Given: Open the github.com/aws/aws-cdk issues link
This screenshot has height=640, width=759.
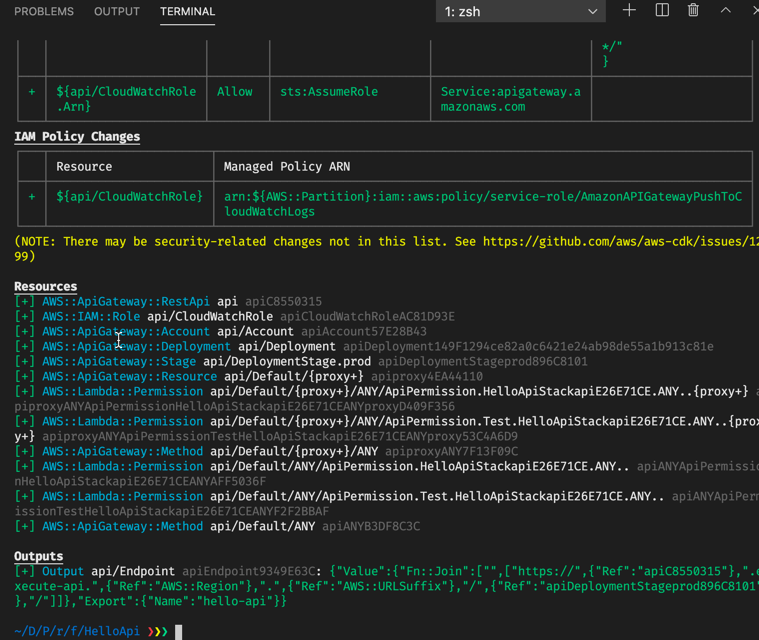Looking at the screenshot, I should pyautogui.click(x=621, y=241).
